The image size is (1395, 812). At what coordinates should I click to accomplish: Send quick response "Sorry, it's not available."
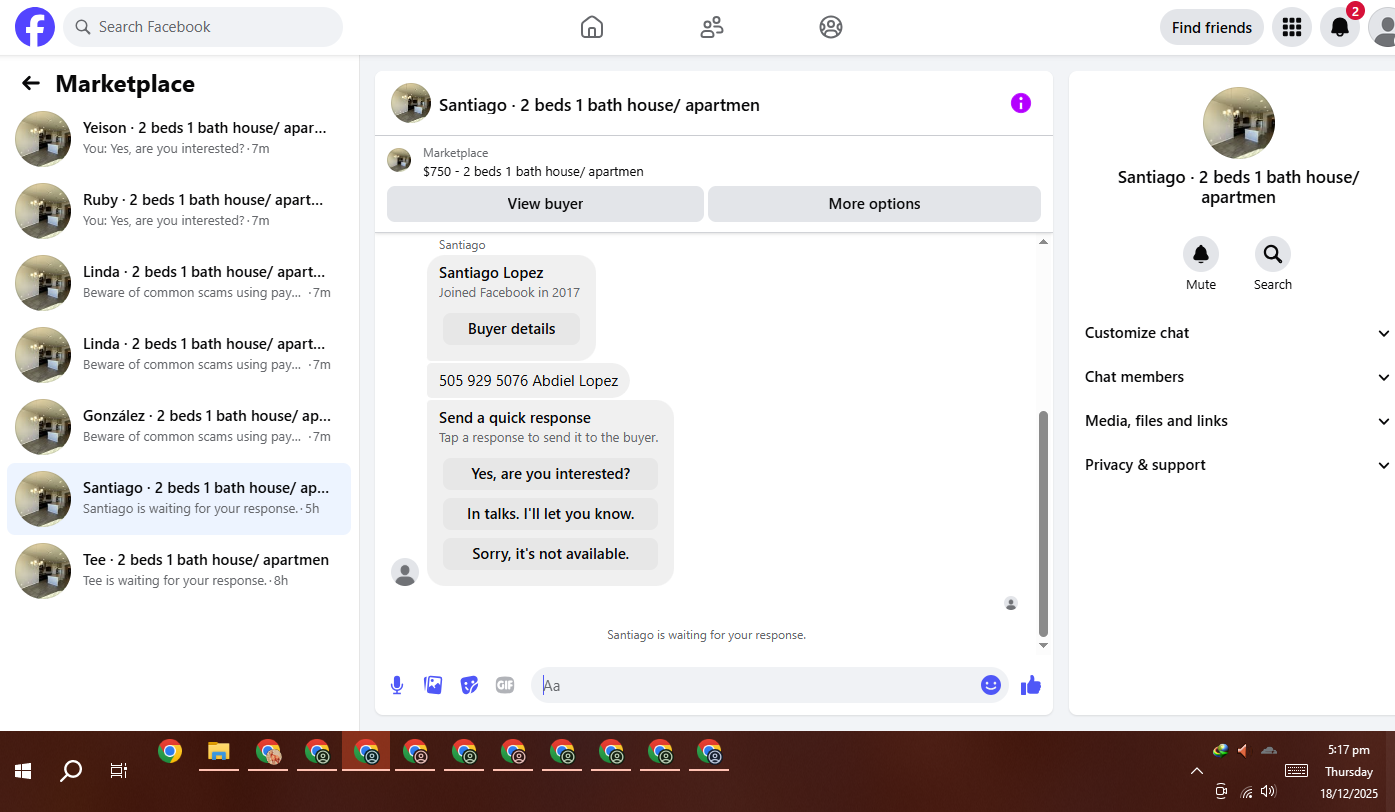(x=550, y=554)
